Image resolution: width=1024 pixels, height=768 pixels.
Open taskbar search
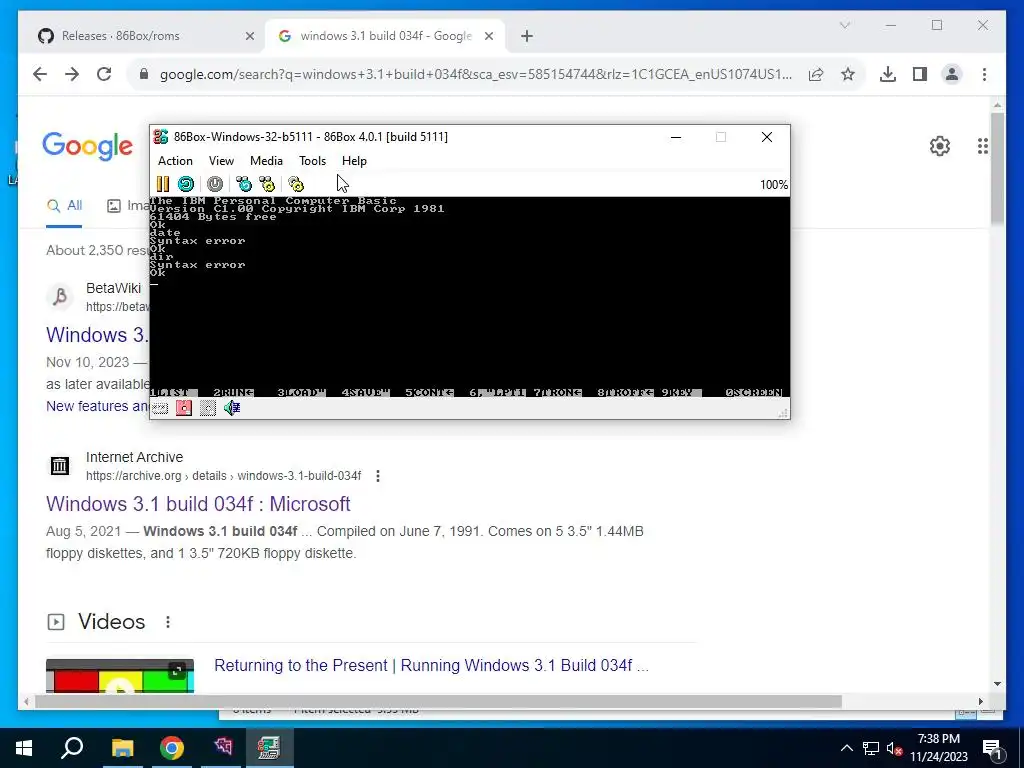[x=72, y=748]
